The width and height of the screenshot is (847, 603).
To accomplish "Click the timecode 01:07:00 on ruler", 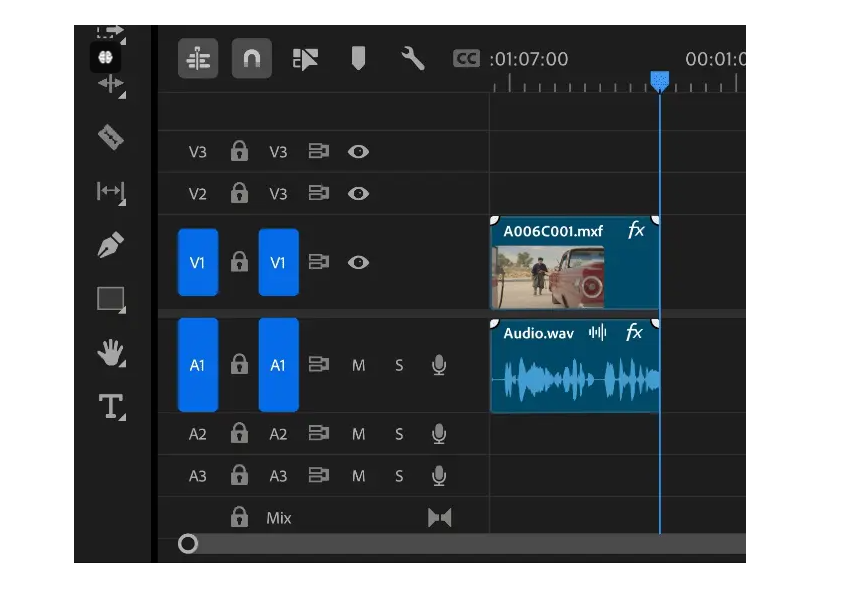I will (529, 59).
